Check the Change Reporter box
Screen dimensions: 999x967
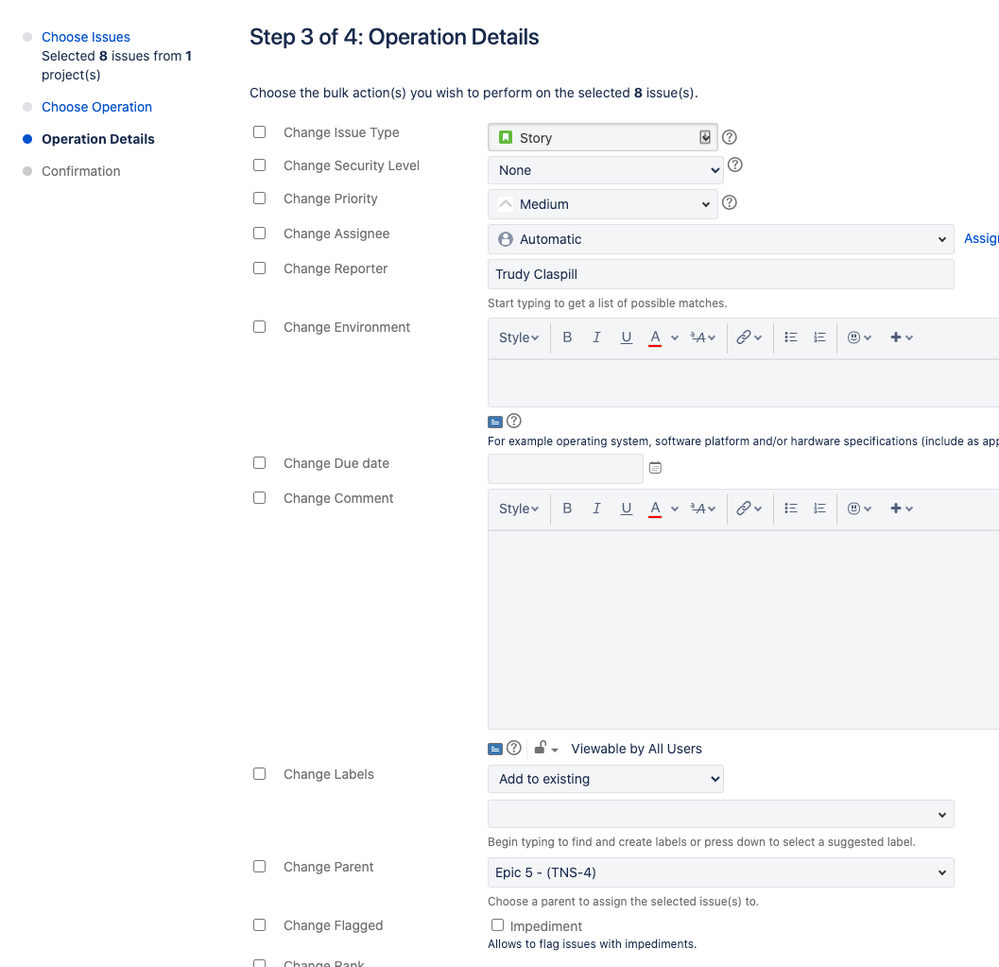259,268
